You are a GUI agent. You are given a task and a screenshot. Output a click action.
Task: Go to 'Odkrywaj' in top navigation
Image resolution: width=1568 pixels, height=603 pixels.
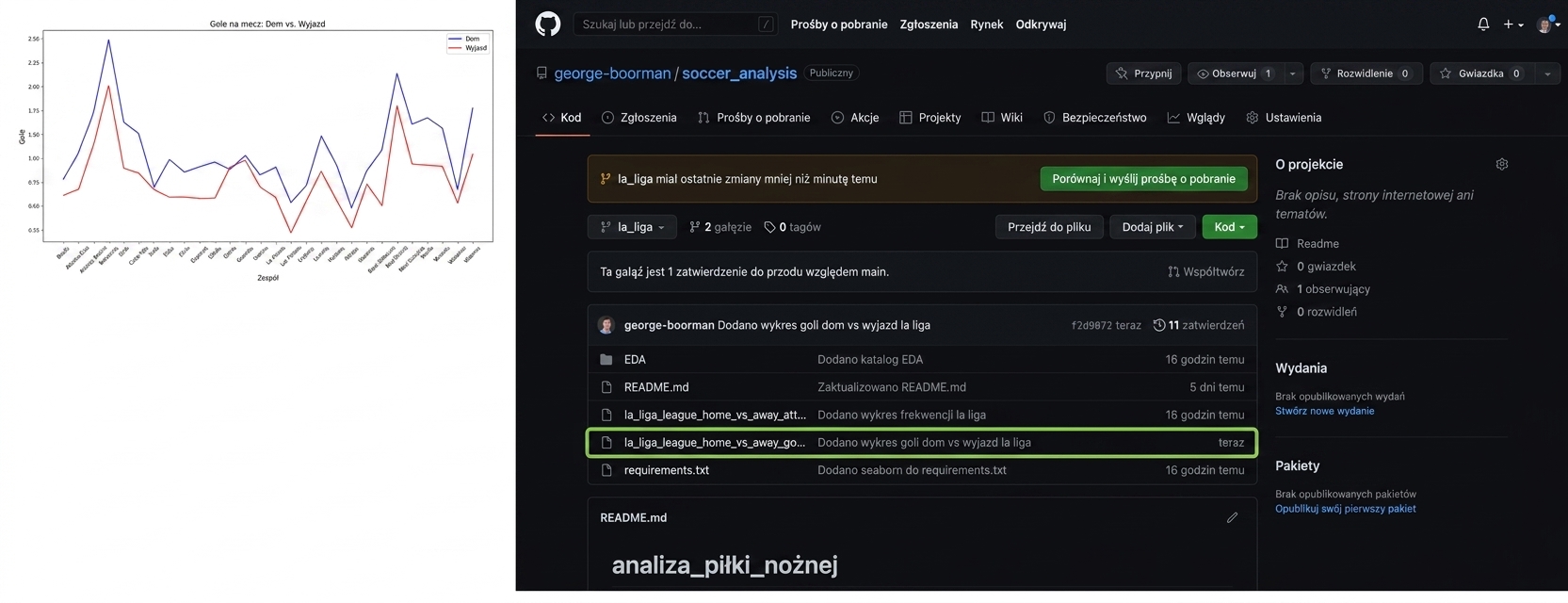1041,24
